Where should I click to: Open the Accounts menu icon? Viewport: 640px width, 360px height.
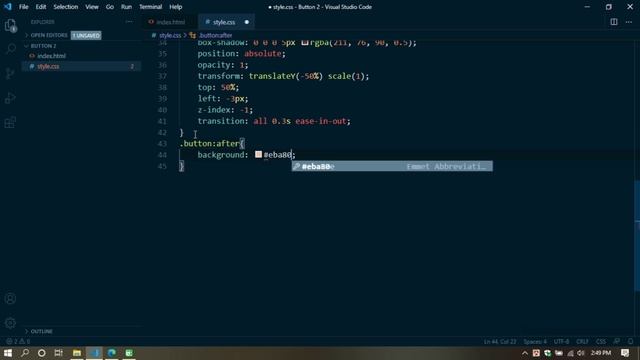(11, 299)
